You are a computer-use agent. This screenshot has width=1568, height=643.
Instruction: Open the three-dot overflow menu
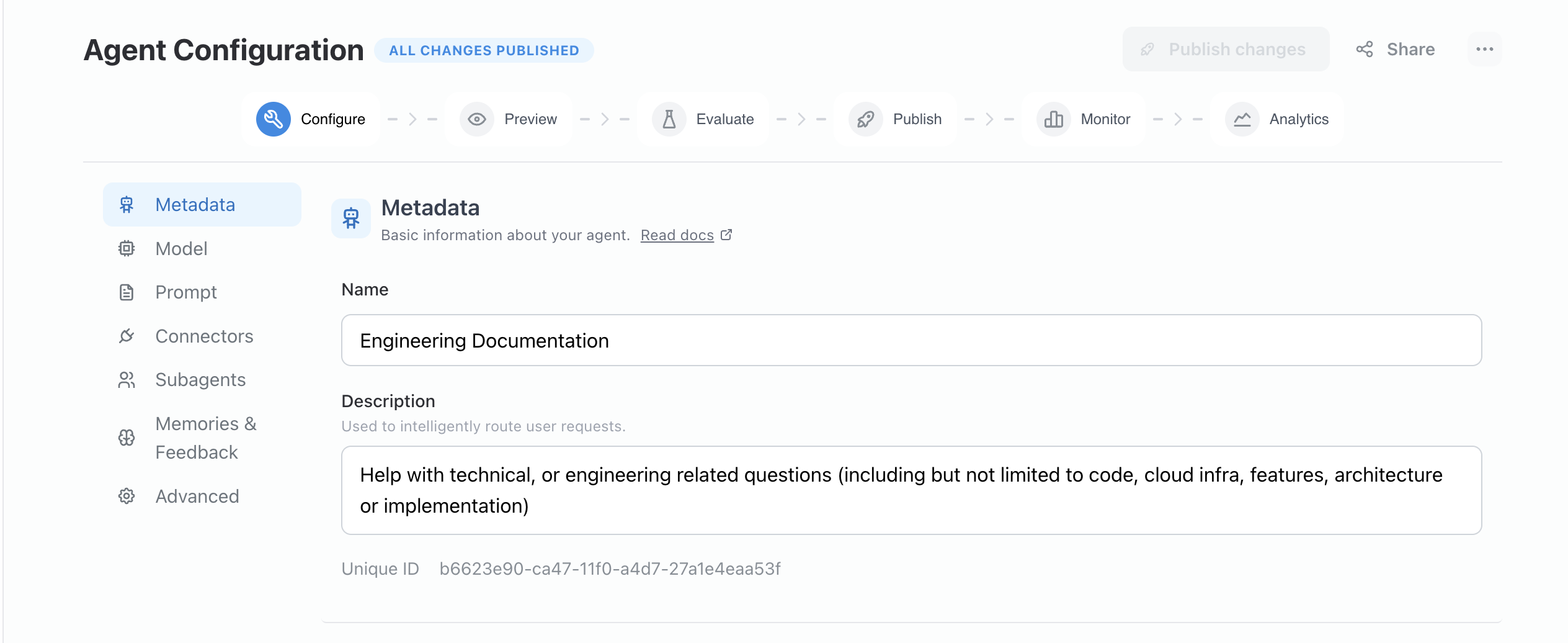pos(1485,49)
